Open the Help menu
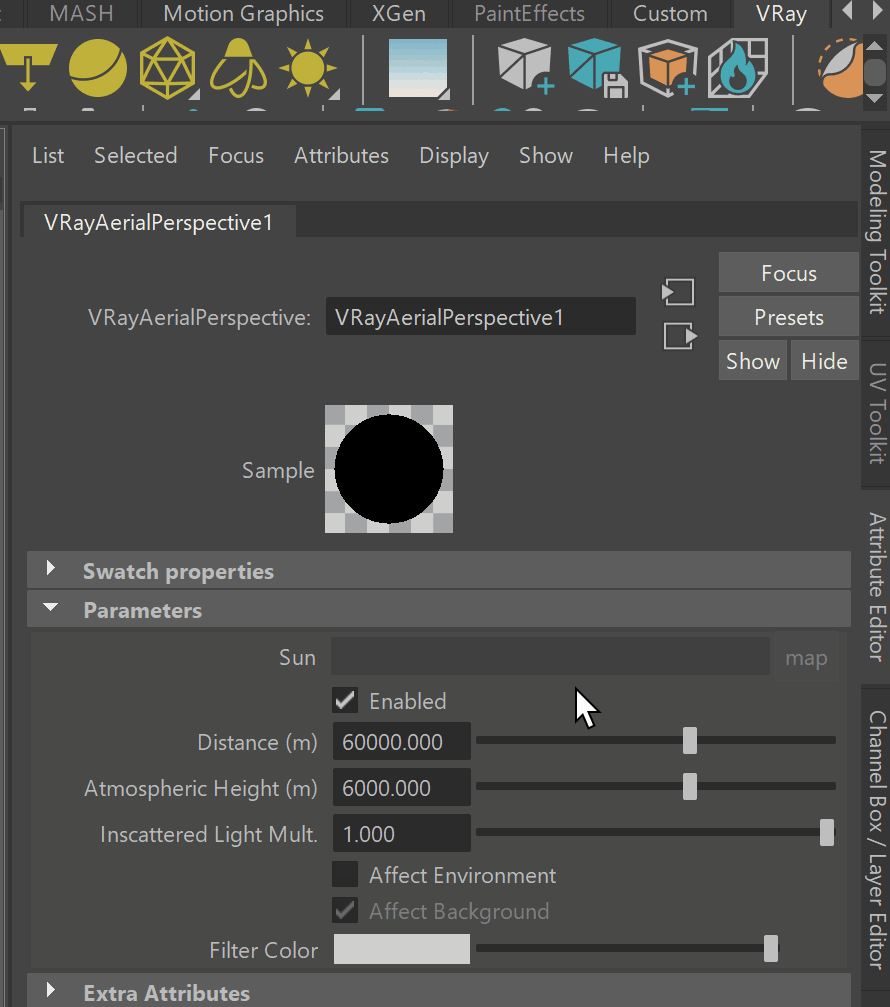Viewport: 890px width, 1007px height. (626, 155)
